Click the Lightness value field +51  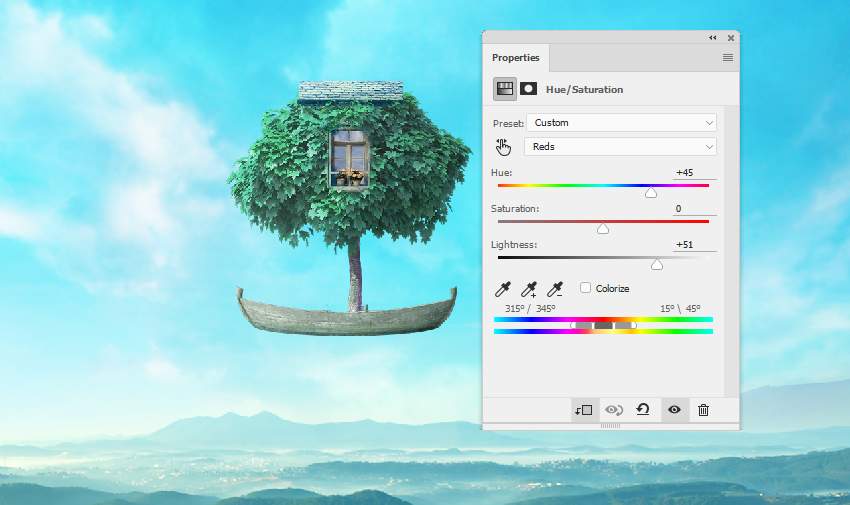(x=694, y=245)
